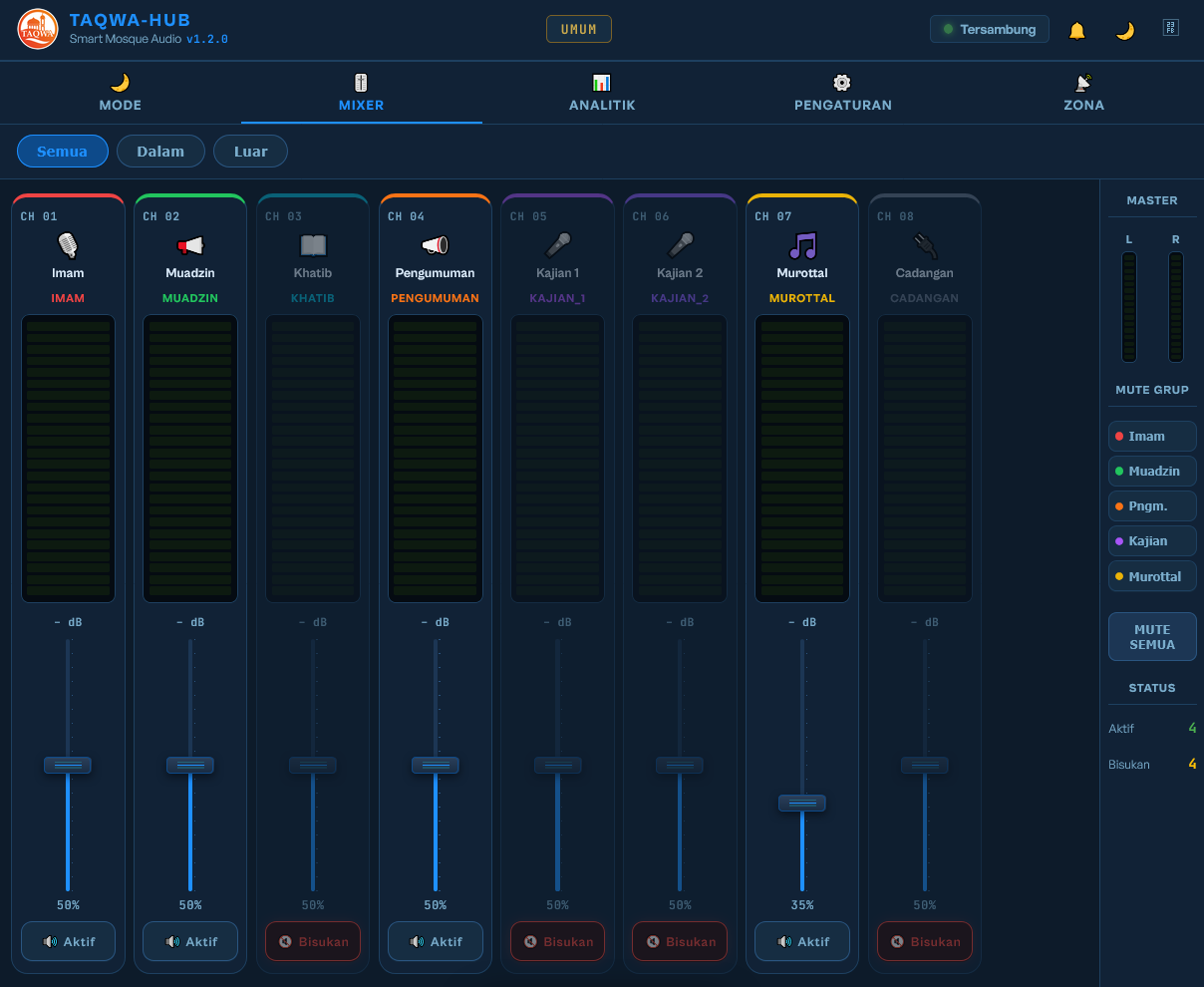
Task: Click the moon icon above MODE tab
Action: 120,83
